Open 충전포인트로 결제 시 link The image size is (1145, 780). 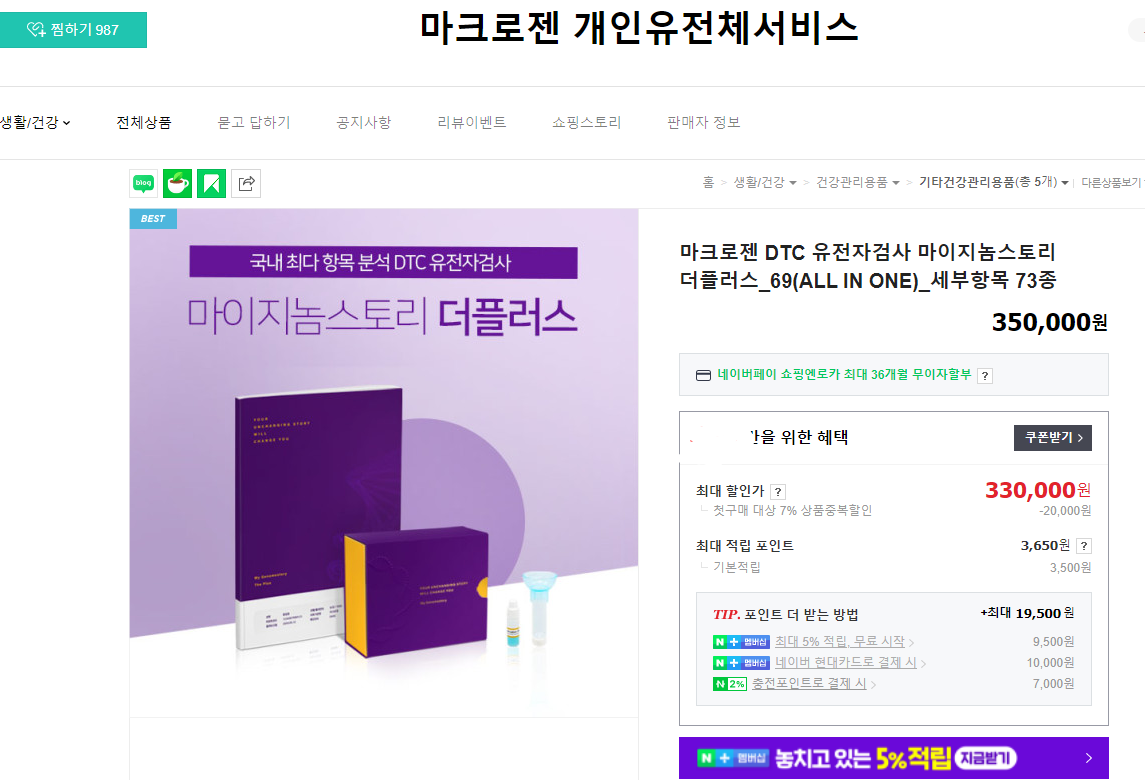click(809, 684)
